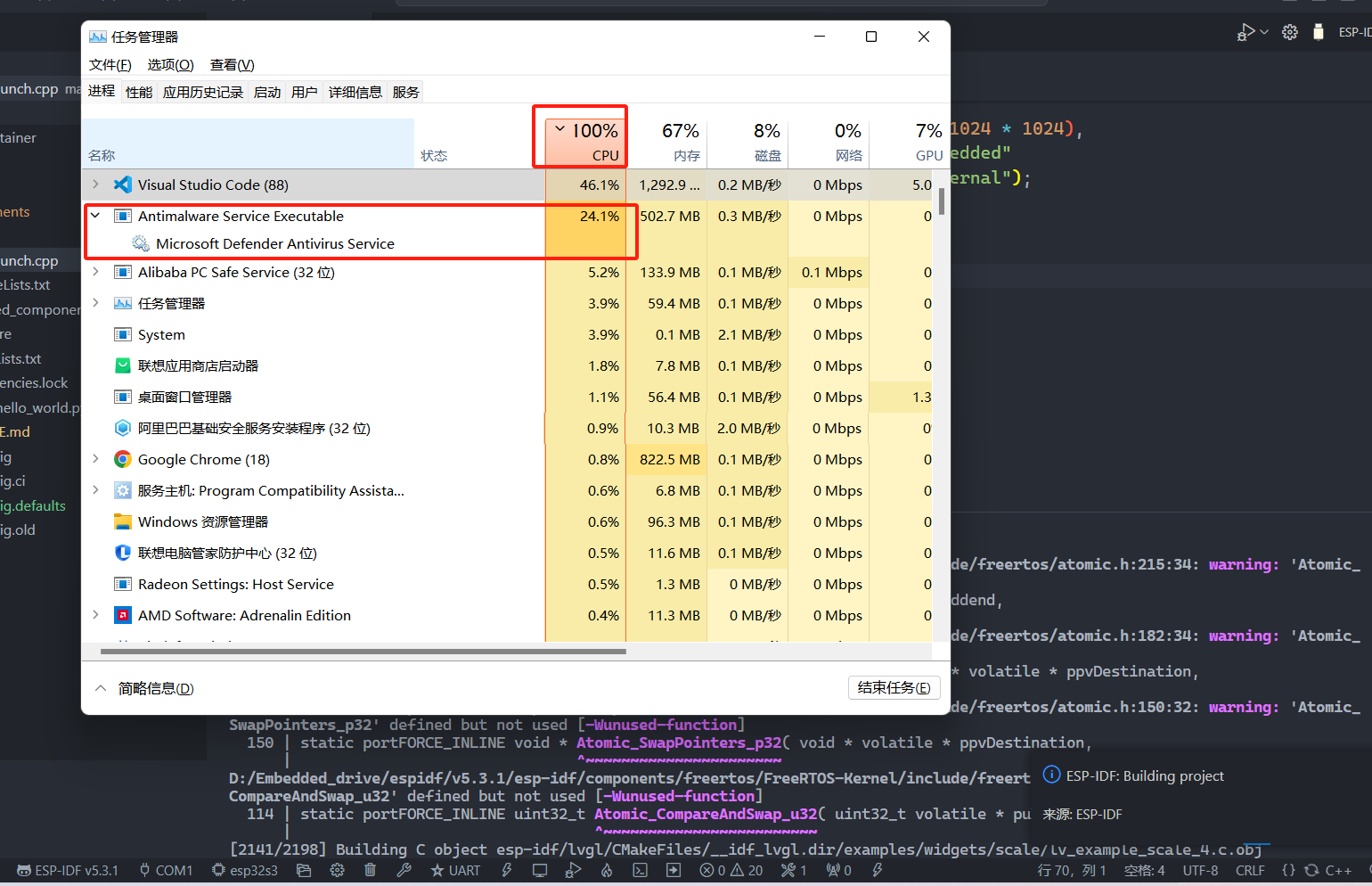
Task: Expand the 任务管理器 process row
Action: point(96,303)
